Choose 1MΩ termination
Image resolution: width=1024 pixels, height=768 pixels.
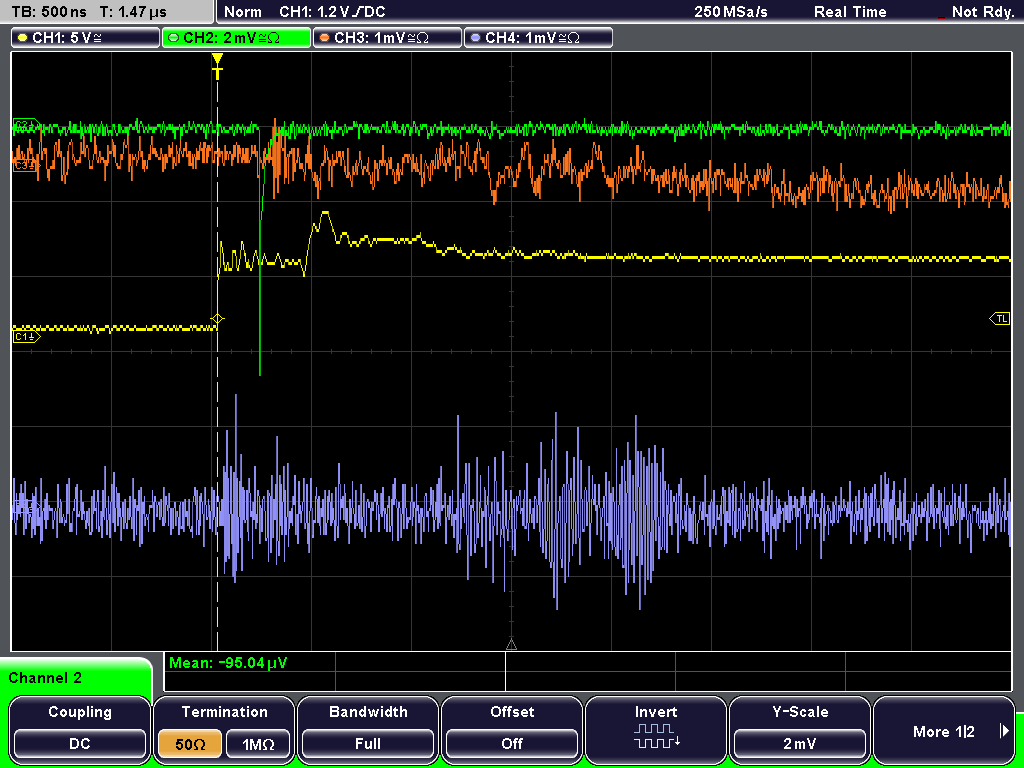point(258,743)
